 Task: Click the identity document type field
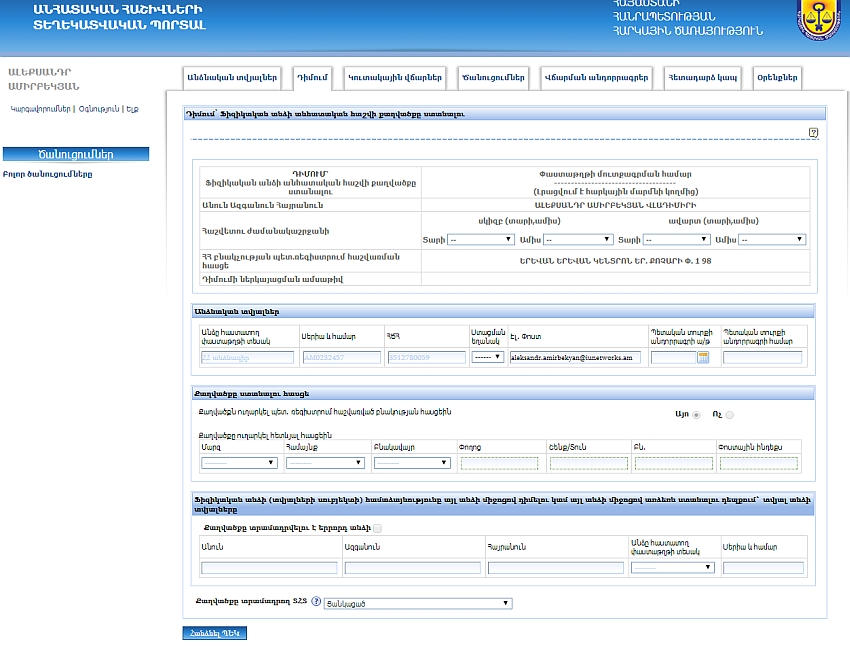point(247,358)
